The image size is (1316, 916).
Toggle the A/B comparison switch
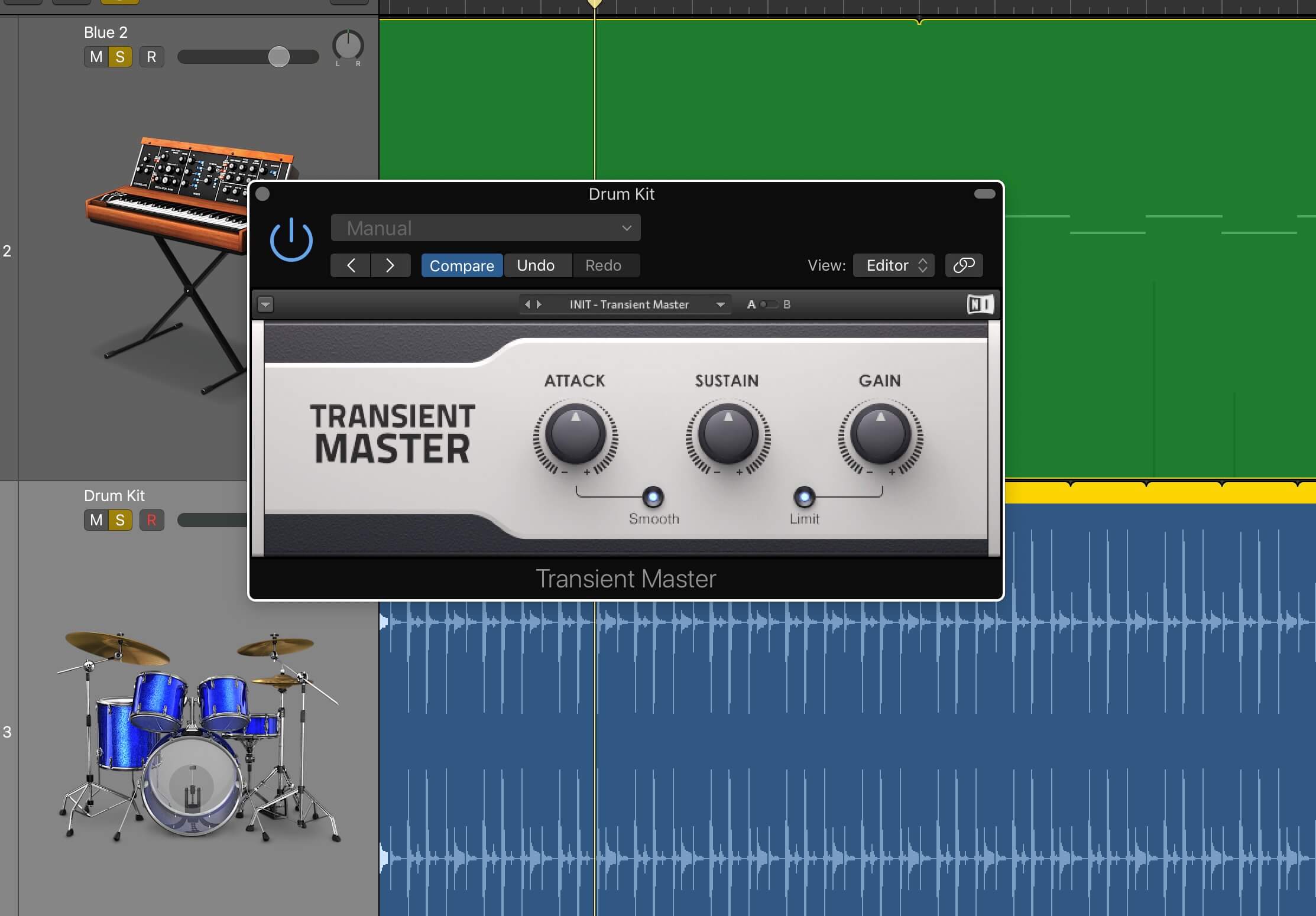(769, 304)
